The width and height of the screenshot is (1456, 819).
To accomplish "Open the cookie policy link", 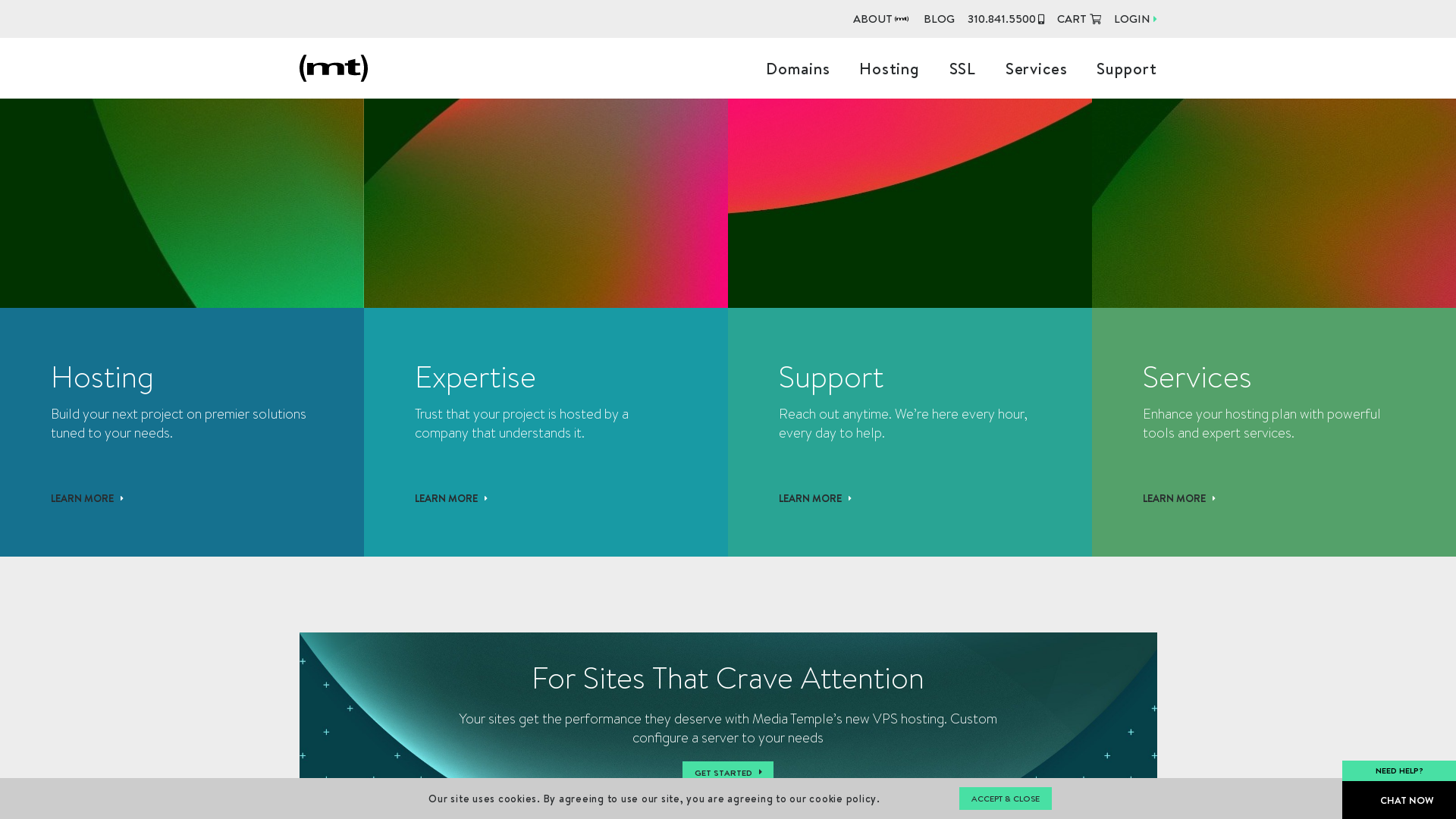I will click(x=843, y=799).
